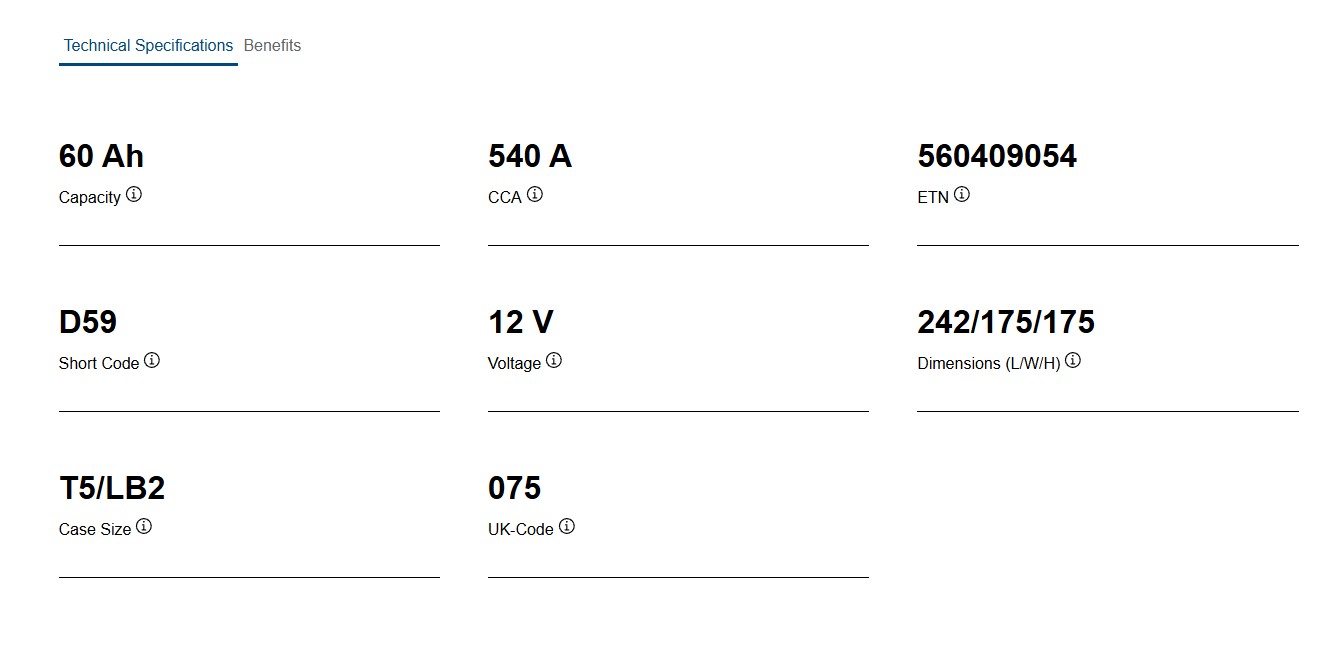The image size is (1340, 650).
Task: Click the info icon beside ETN
Action: [x=962, y=194]
